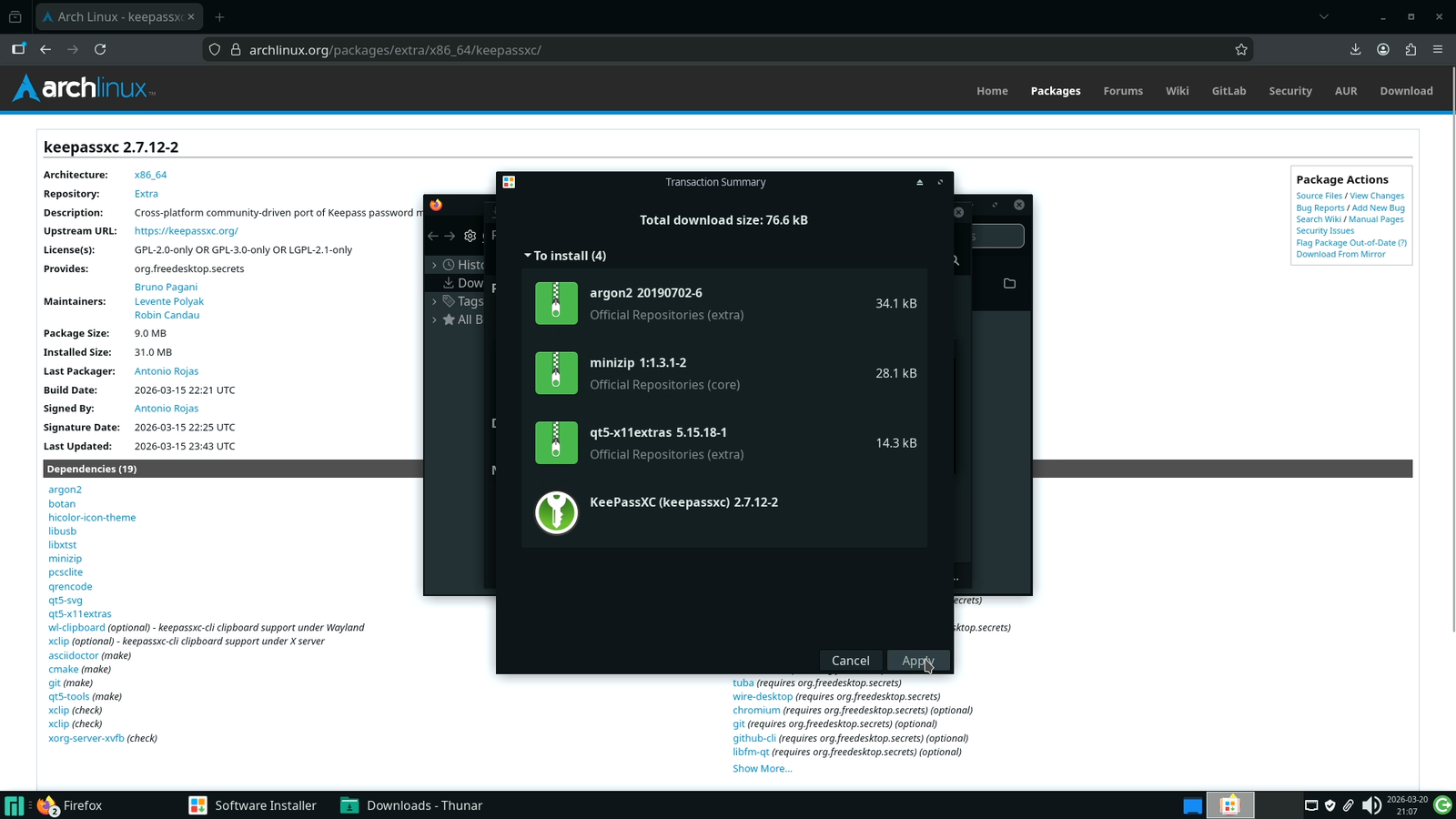Viewport: 1456px width, 819px height.
Task: Click the KeePassXC key icon
Action: click(x=556, y=512)
